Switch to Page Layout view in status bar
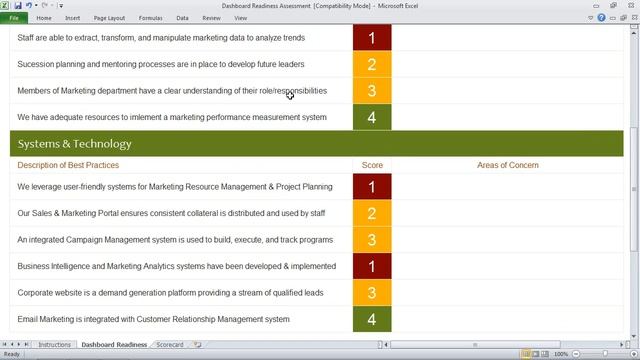The image size is (640, 360). click(536, 354)
